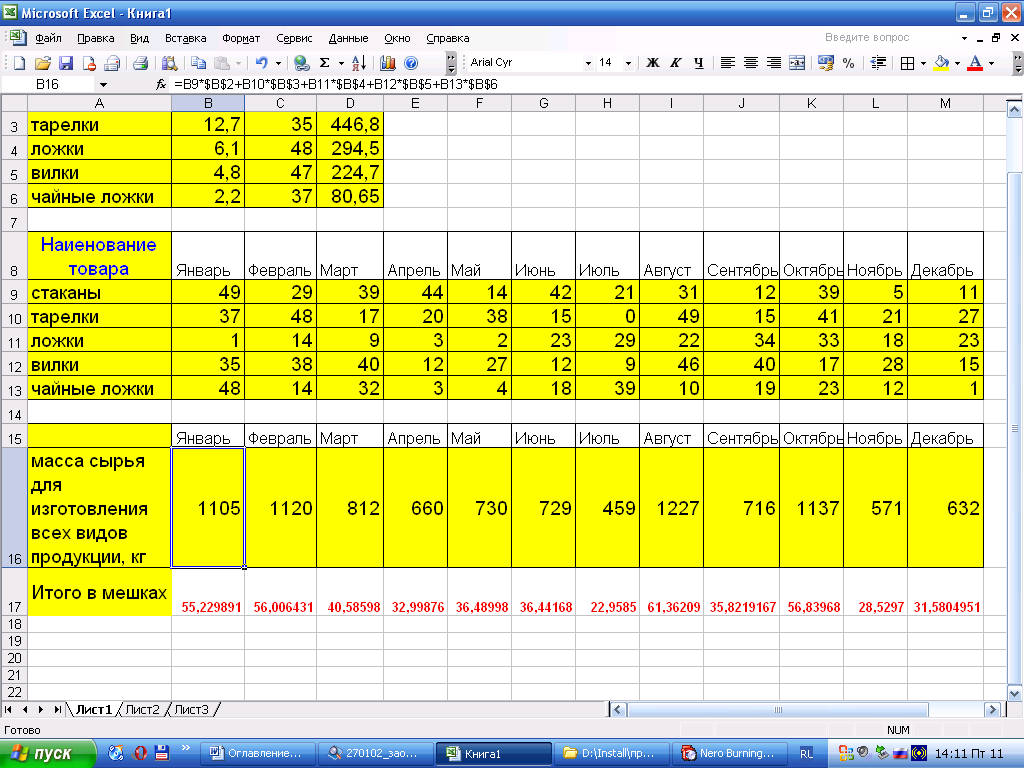Toggle bold formatting (Ж)
The height and width of the screenshot is (768, 1024).
point(653,63)
